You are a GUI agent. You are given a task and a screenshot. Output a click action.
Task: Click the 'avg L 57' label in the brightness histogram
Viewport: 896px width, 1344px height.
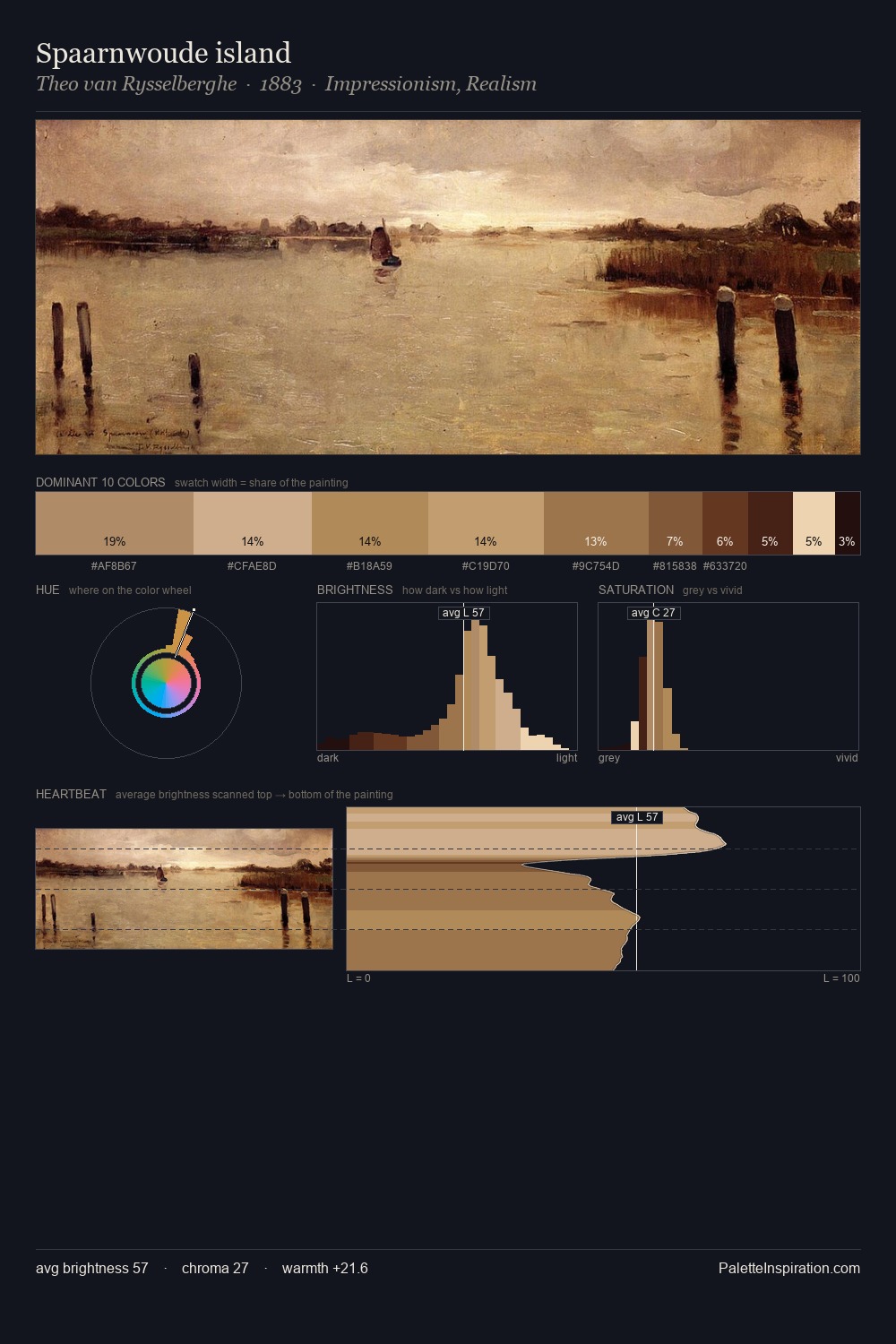463,613
